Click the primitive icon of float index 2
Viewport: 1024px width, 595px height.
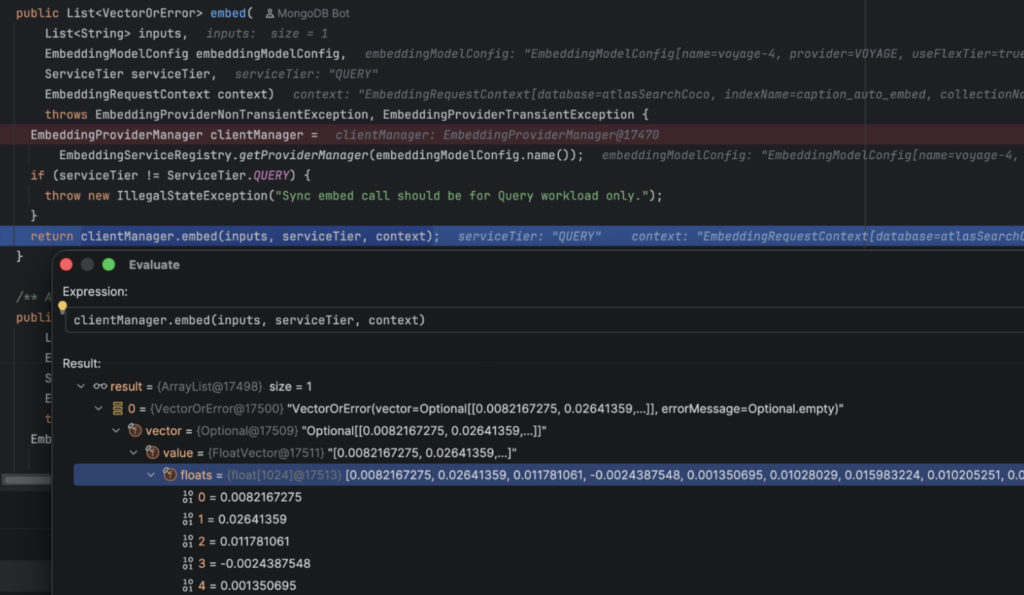click(187, 541)
